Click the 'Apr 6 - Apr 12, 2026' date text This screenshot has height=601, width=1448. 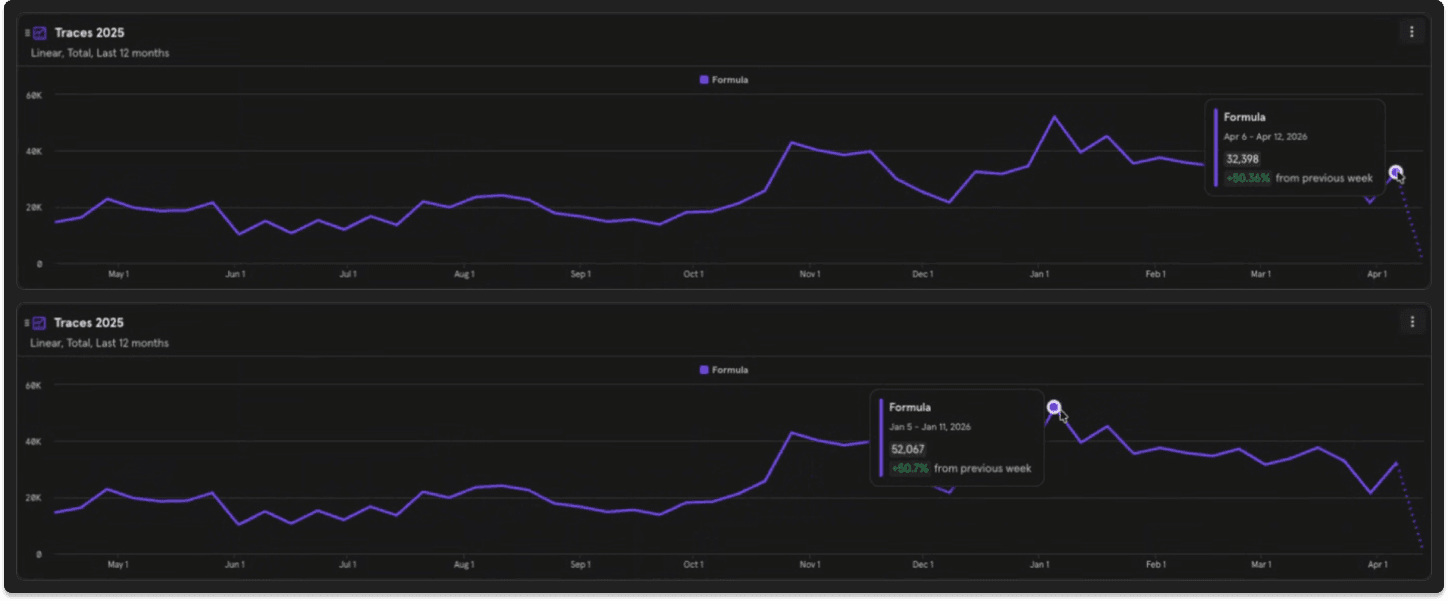click(1265, 137)
